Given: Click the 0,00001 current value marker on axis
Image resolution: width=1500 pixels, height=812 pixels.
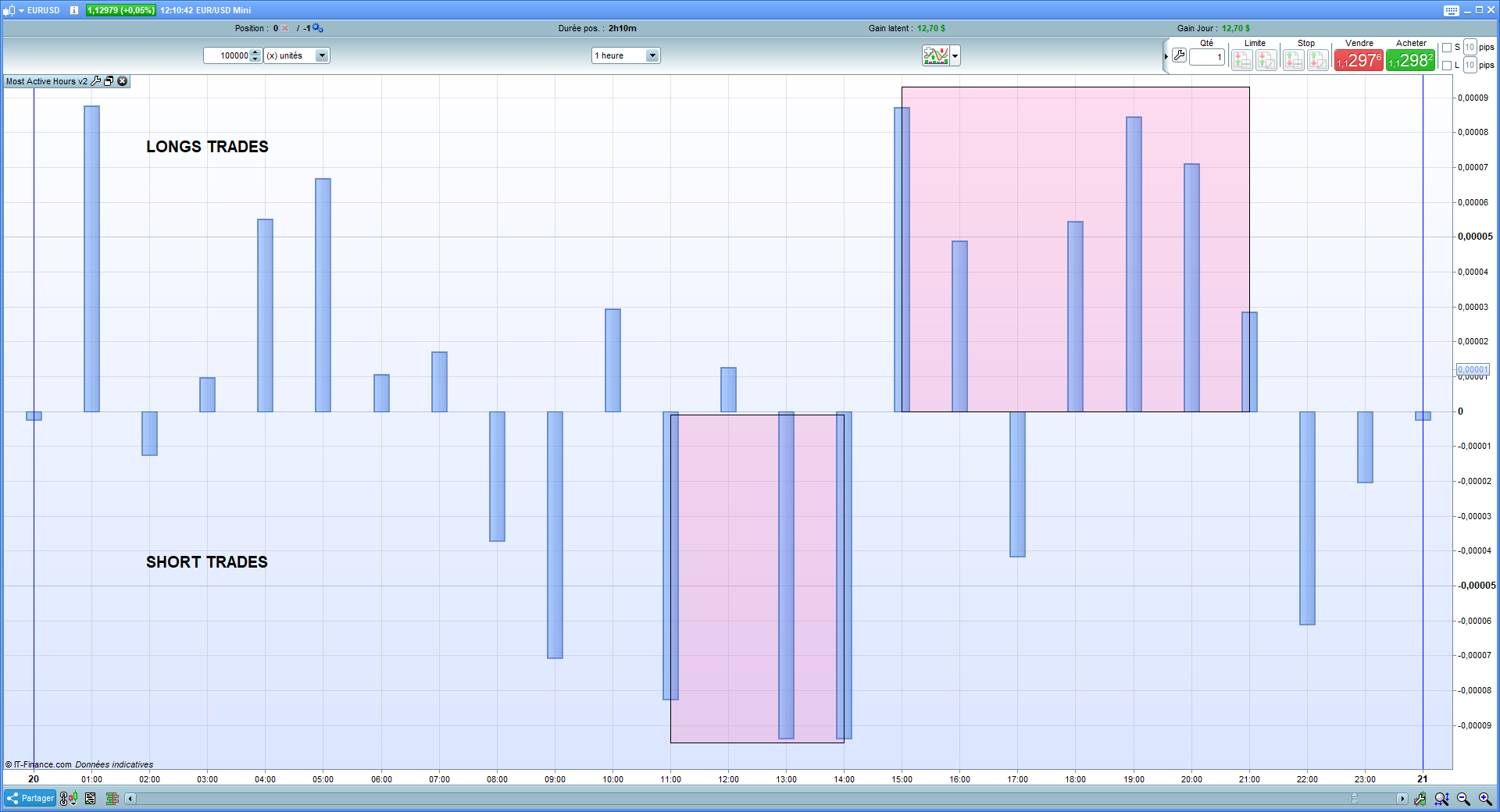Looking at the screenshot, I should [1473, 370].
